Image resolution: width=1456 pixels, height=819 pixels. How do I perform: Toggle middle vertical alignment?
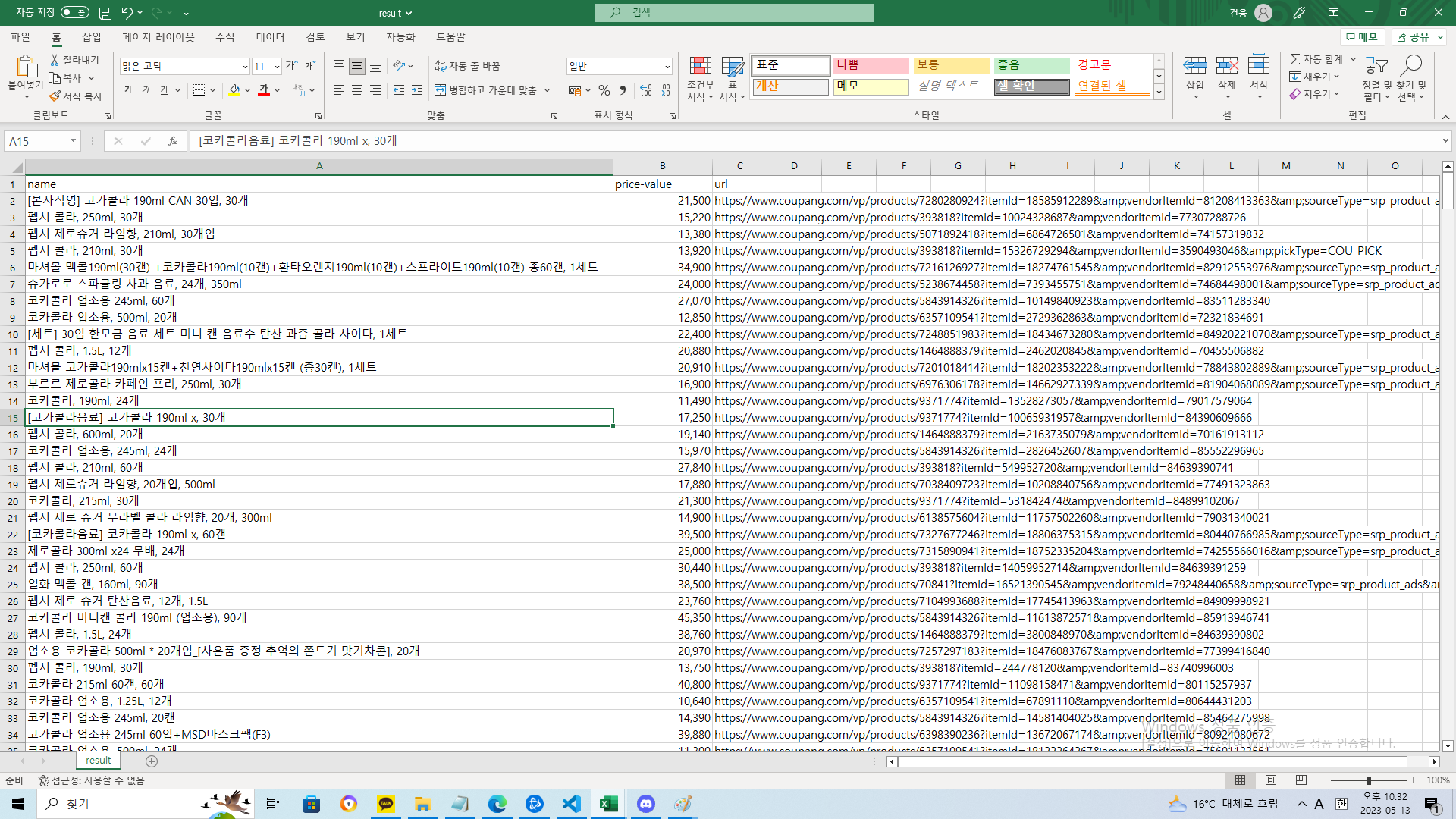[357, 66]
